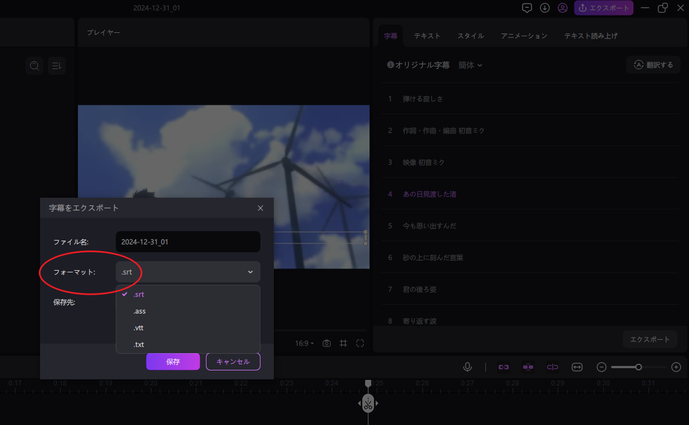This screenshot has height=425, width=689.
Task: Click the scissors split icon on the playhead
Action: pos(368,403)
